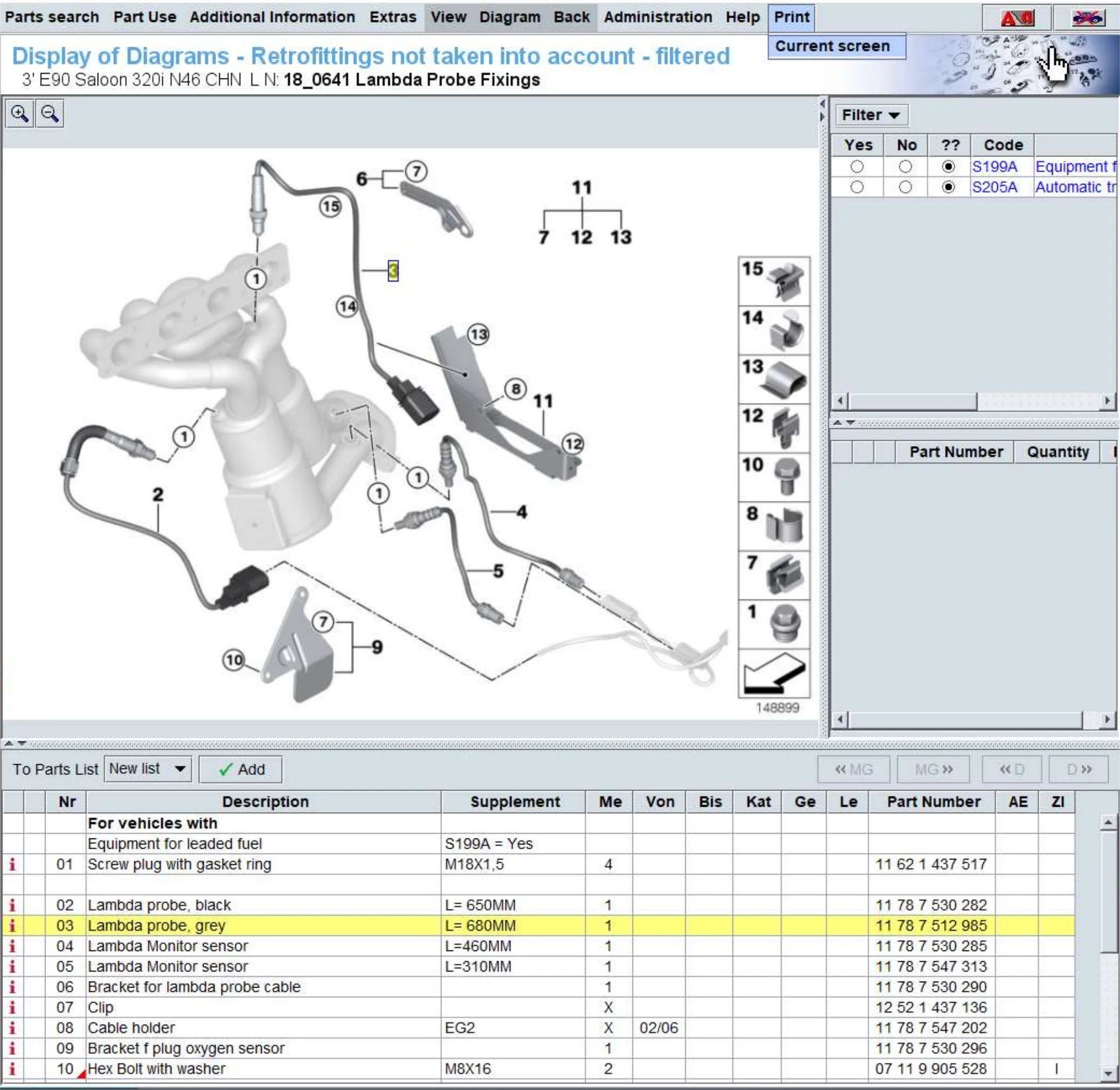Open the S199A code link
This screenshot has height=1090, width=1120.
994,166
